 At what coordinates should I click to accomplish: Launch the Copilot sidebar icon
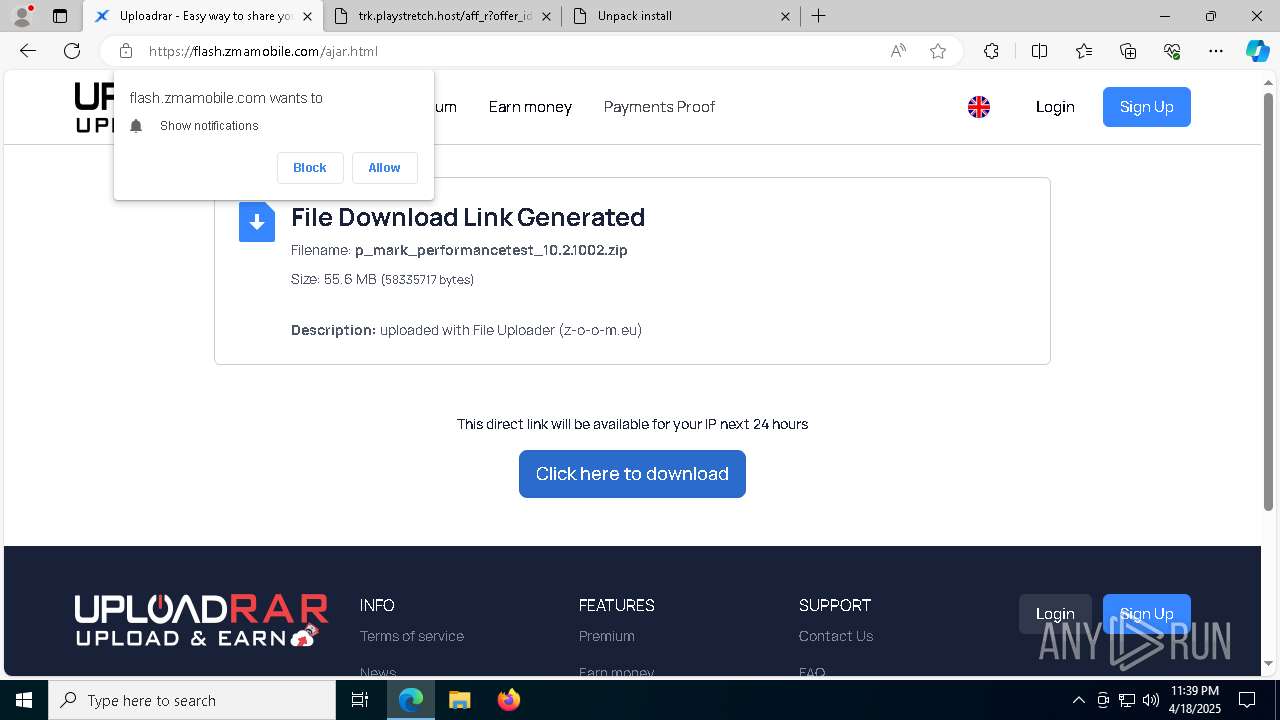pos(1257,51)
